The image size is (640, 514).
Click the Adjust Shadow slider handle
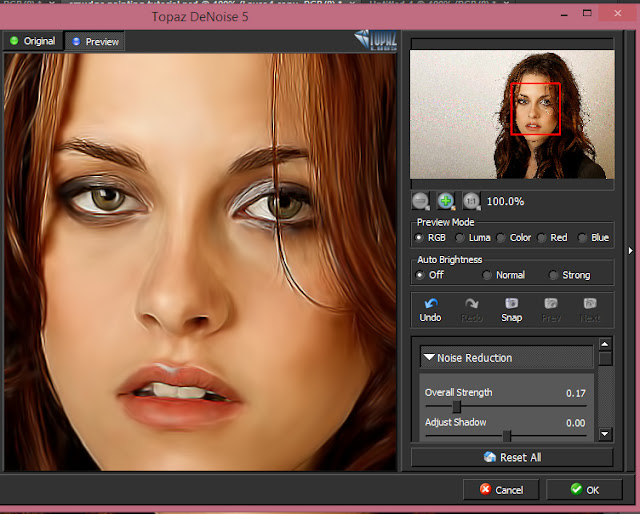coord(507,436)
